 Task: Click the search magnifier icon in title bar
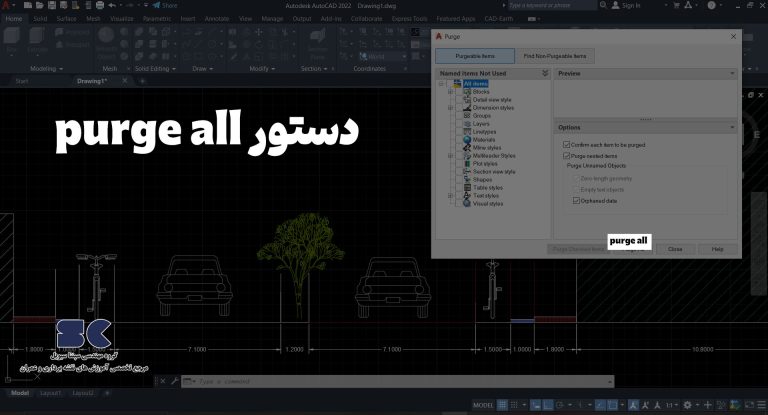(603, 5)
